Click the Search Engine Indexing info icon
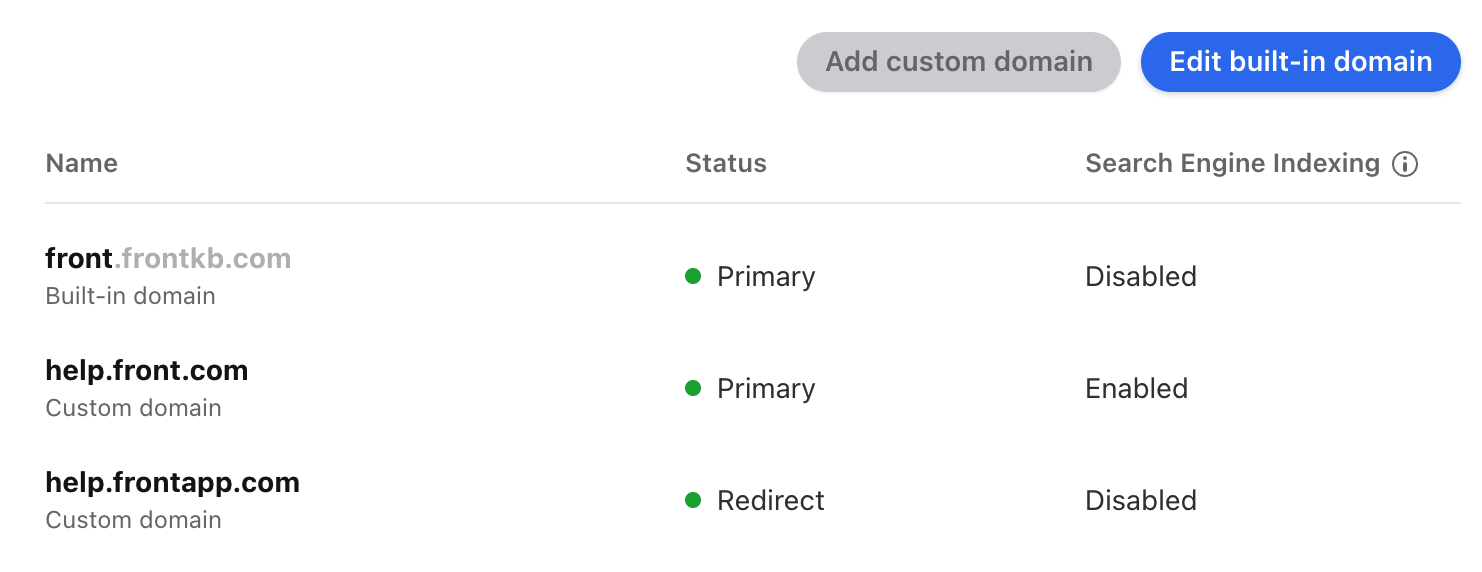The image size is (1482, 572). [1405, 164]
